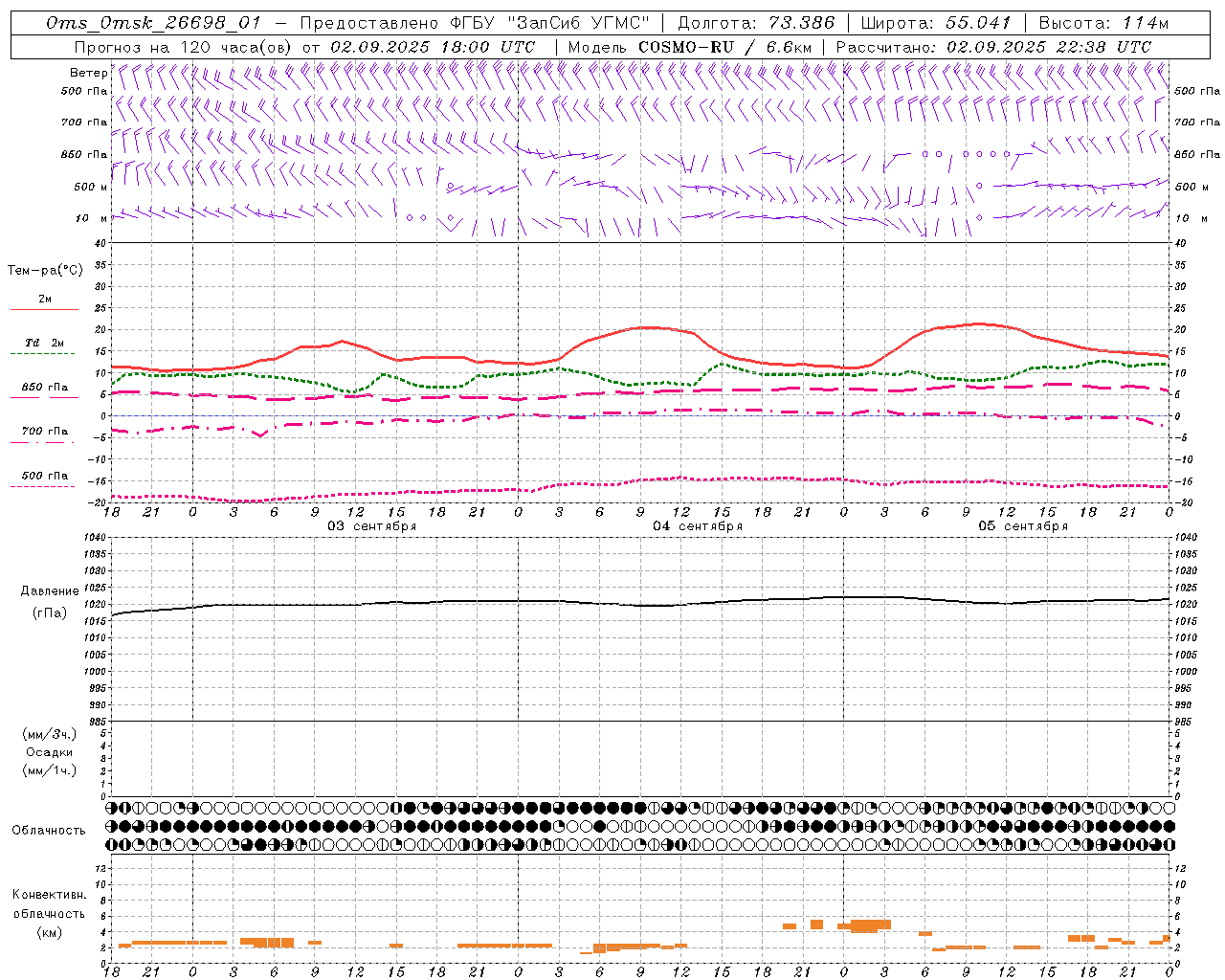Click the Долгота: 73.386 header field
Screen dimensions: 1225x980
756,23
